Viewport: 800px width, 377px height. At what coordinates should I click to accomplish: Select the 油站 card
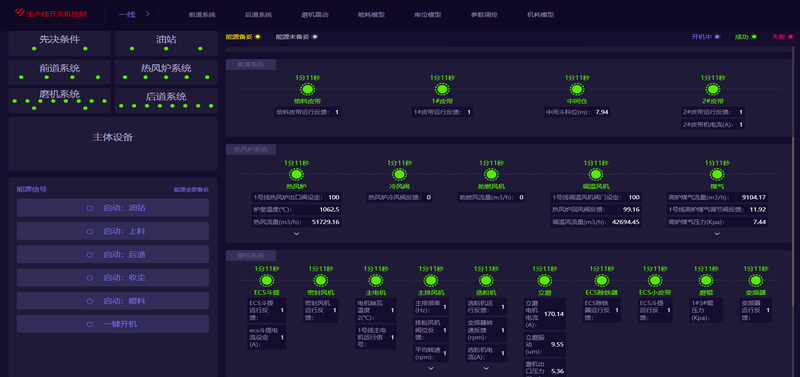click(166, 43)
